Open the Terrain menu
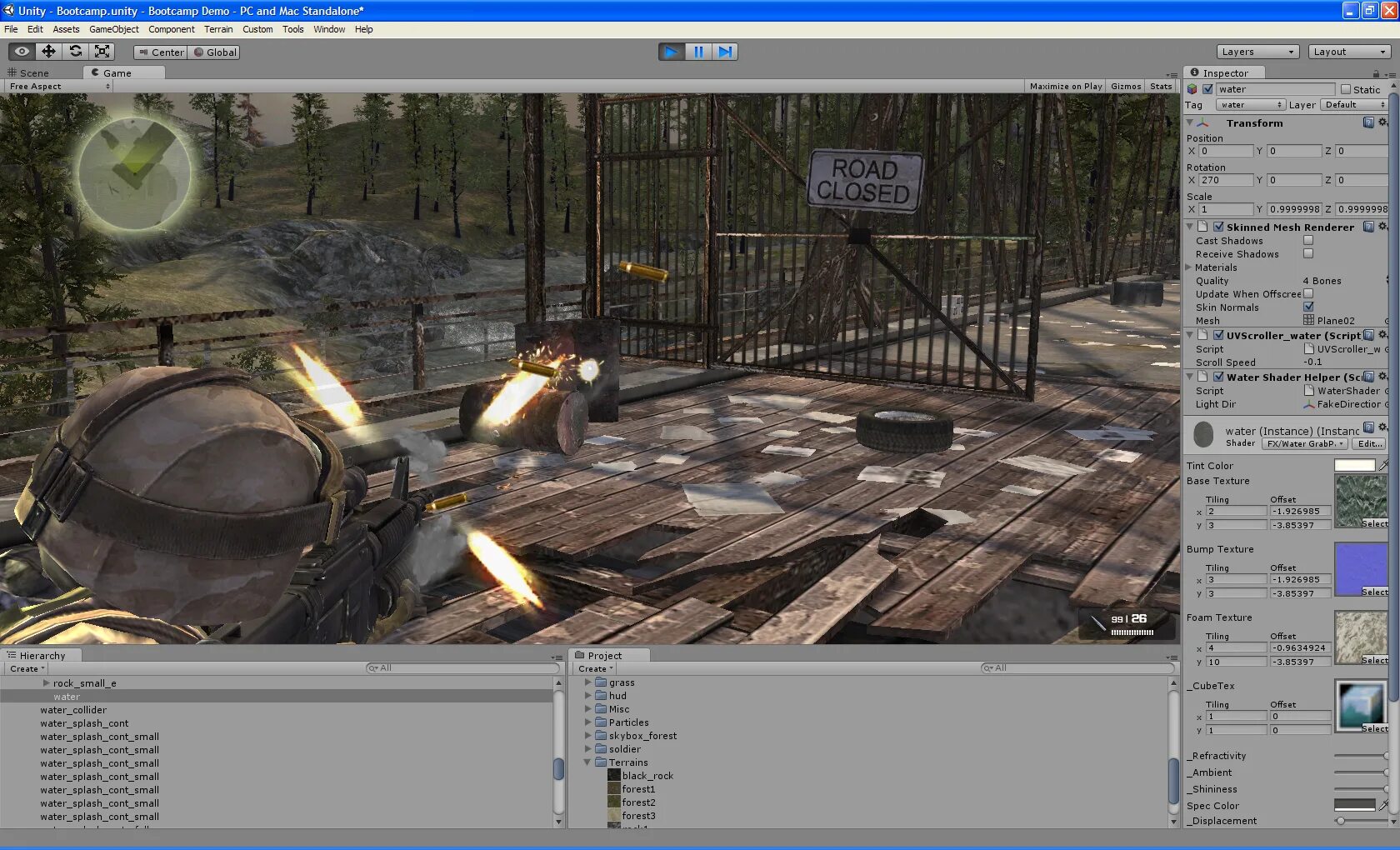 [x=218, y=29]
